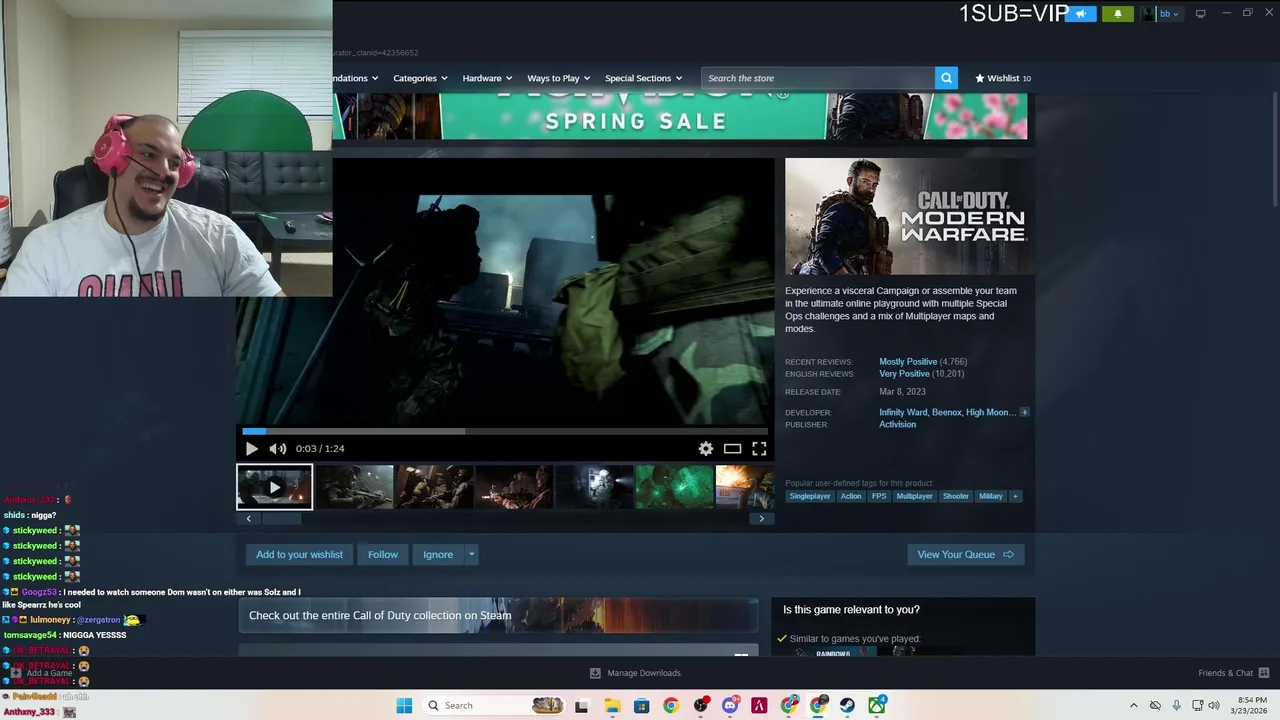Click the Windows taskbar Search box
The width and height of the screenshot is (1280, 720).
(495, 705)
